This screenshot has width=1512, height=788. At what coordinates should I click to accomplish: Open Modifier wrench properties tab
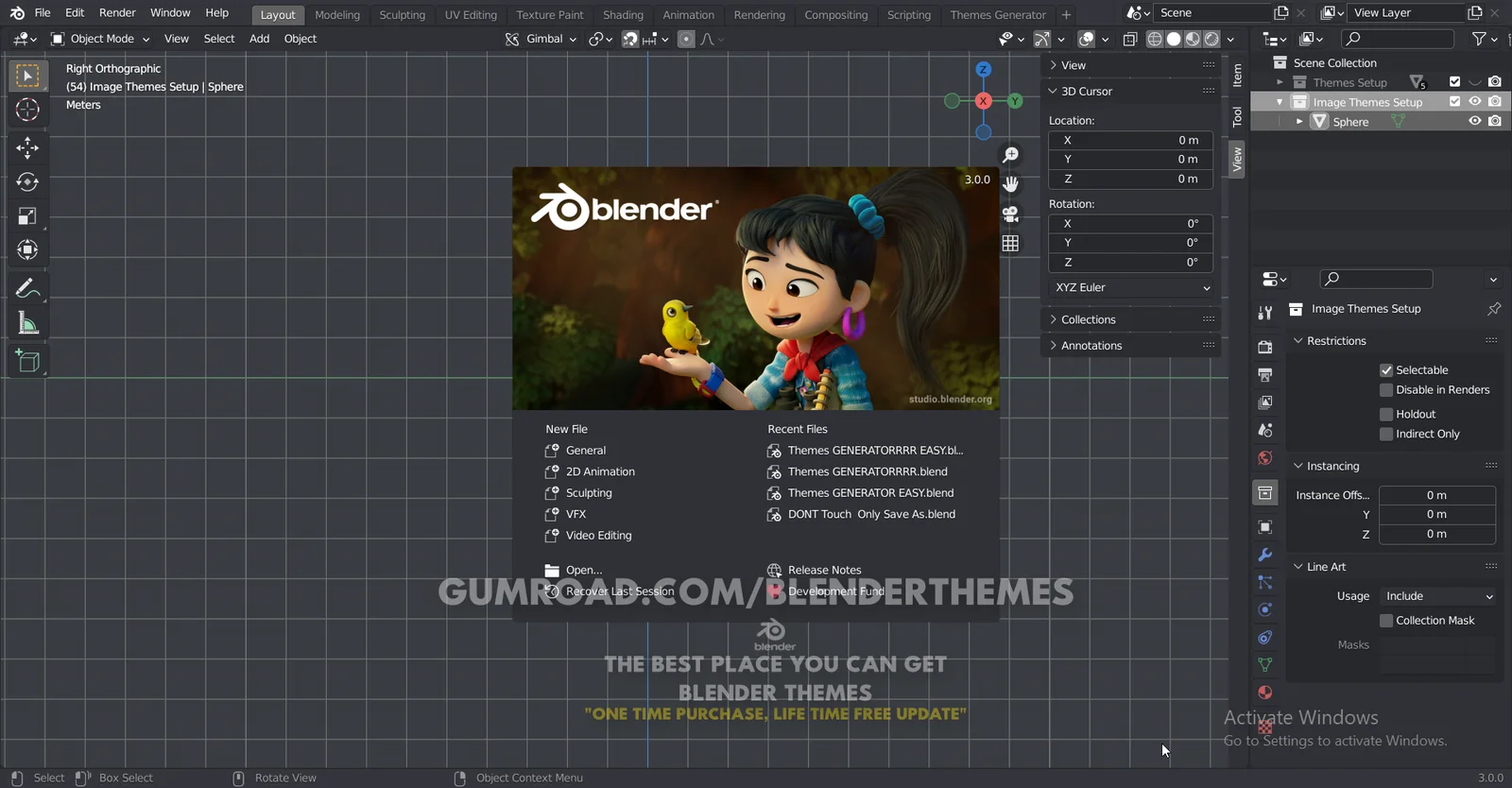[x=1265, y=555]
